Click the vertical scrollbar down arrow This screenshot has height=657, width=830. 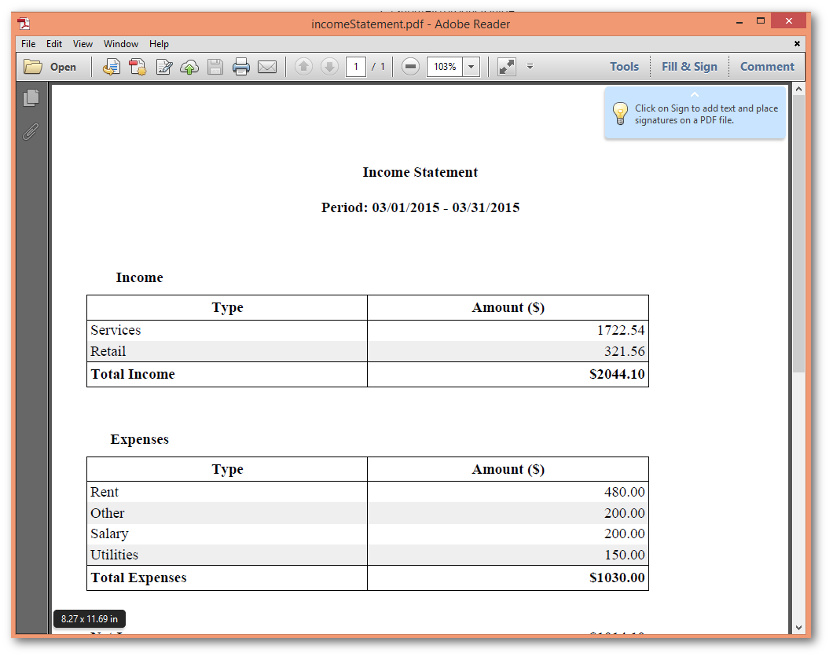[x=798, y=627]
